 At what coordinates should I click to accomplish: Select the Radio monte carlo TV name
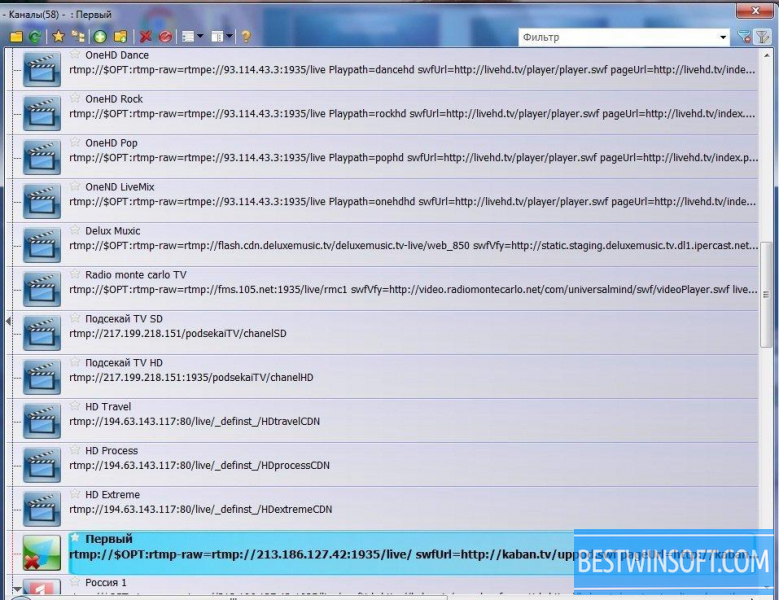click(136, 275)
